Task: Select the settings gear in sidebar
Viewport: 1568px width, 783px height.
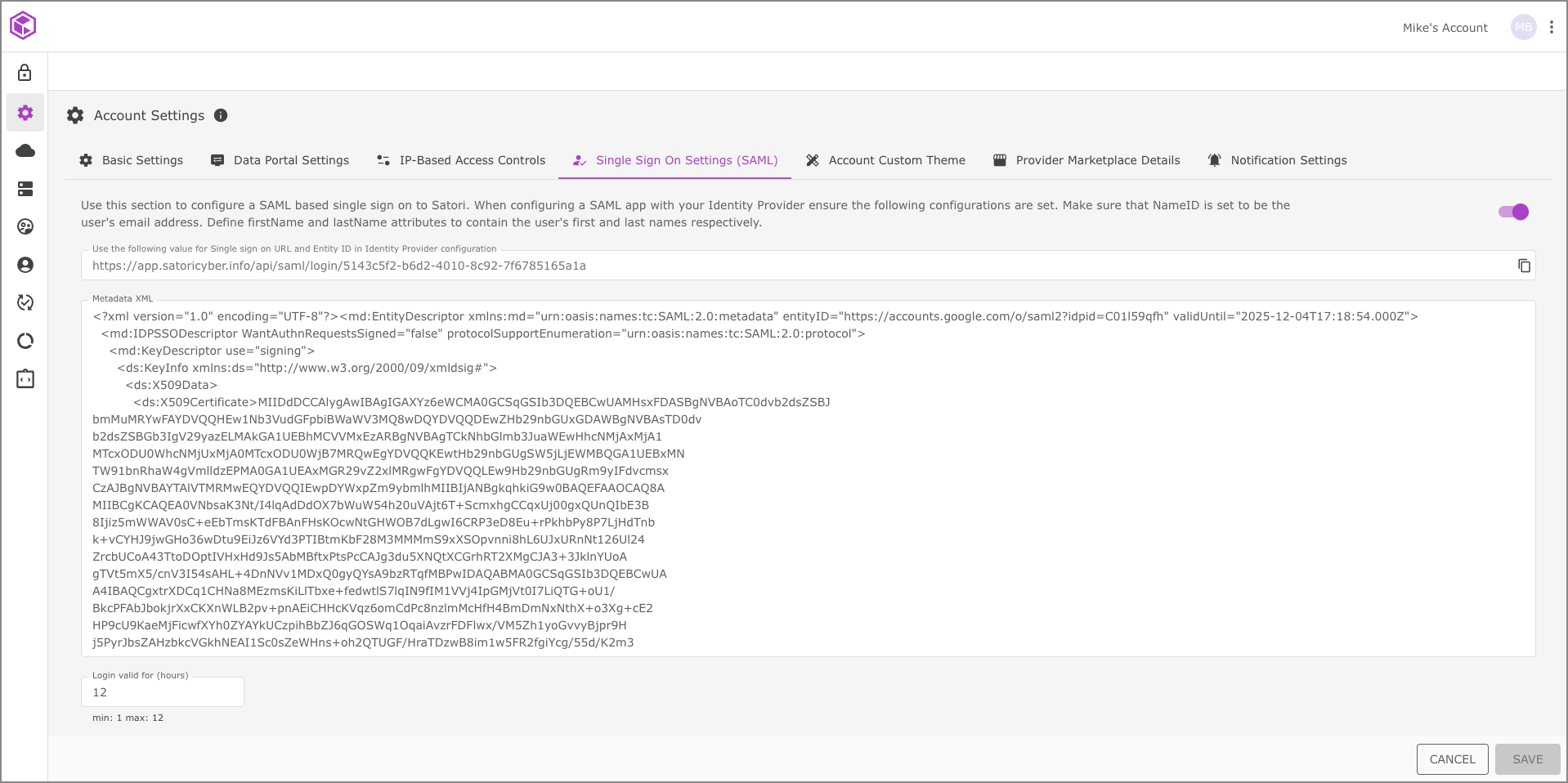Action: click(x=25, y=113)
